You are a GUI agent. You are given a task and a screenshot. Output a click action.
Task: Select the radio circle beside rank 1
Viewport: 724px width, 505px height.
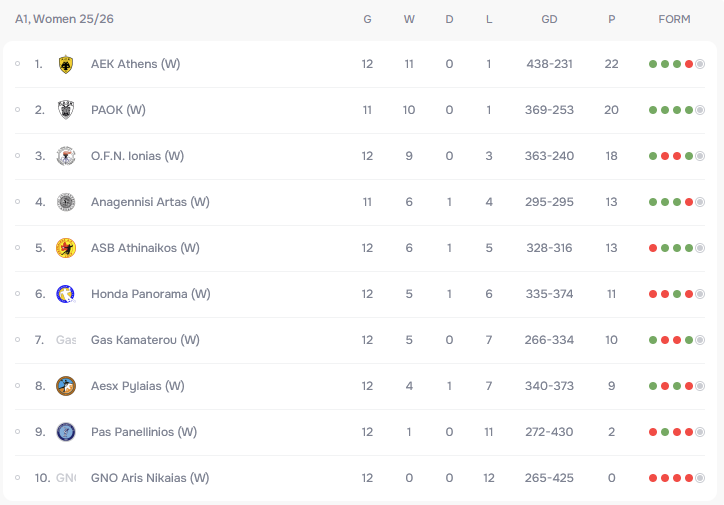18,64
